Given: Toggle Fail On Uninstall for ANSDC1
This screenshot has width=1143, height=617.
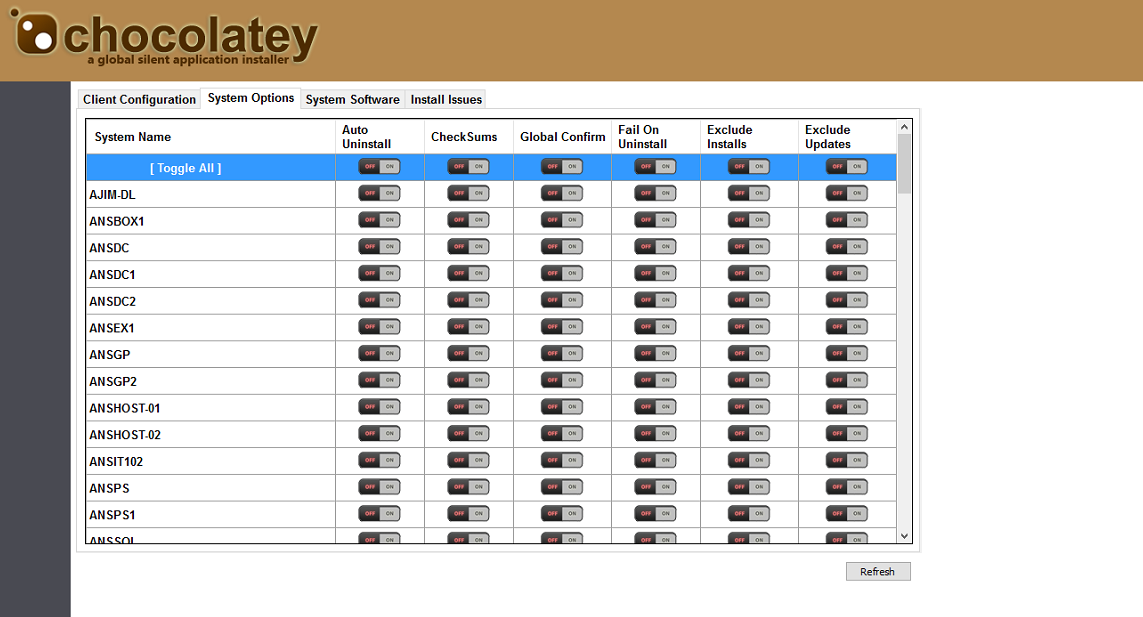Looking at the screenshot, I should pos(655,273).
